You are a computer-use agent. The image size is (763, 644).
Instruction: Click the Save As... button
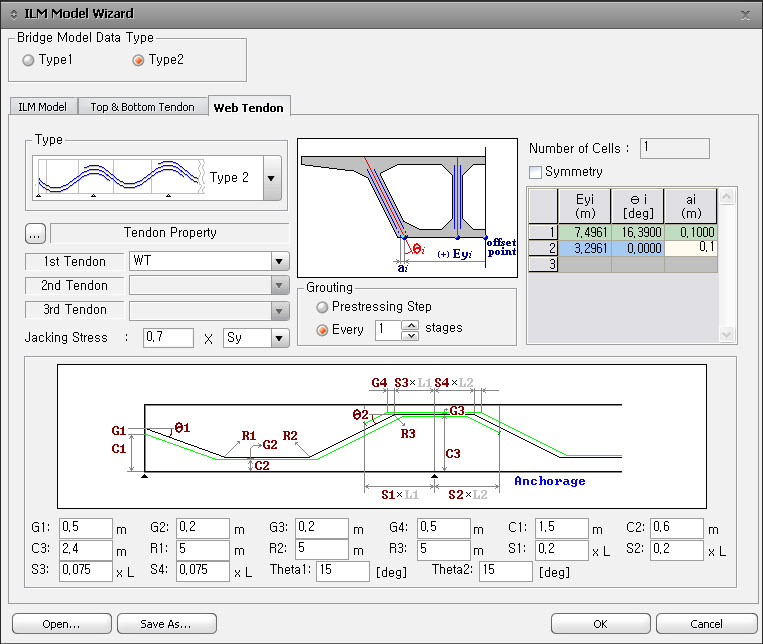[x=167, y=623]
